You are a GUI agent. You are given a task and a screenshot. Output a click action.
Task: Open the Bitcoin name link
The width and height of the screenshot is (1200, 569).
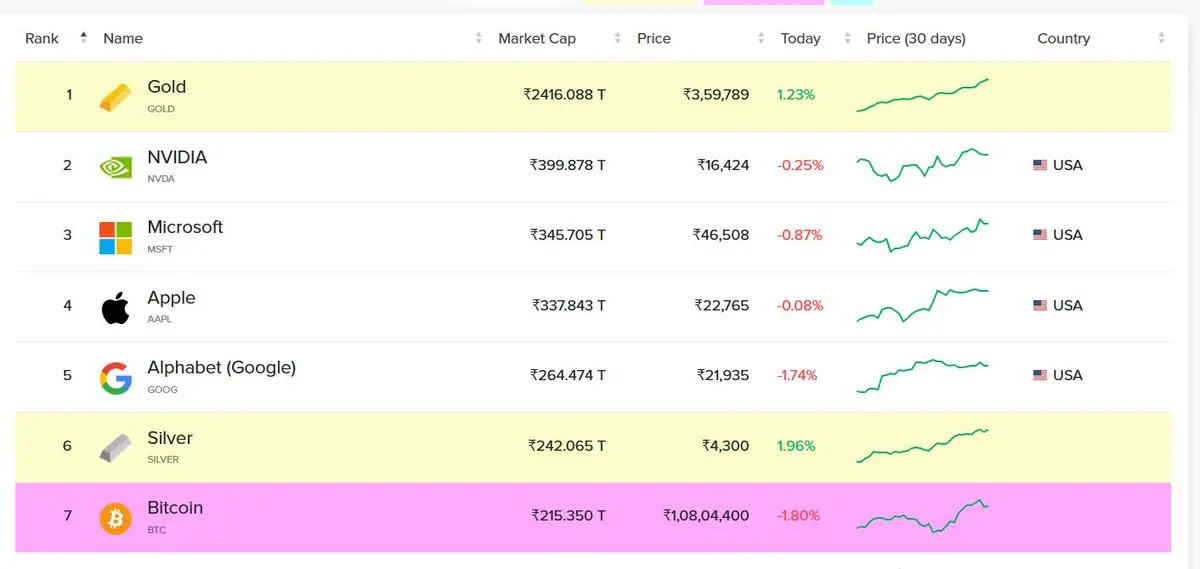pyautogui.click(x=175, y=507)
